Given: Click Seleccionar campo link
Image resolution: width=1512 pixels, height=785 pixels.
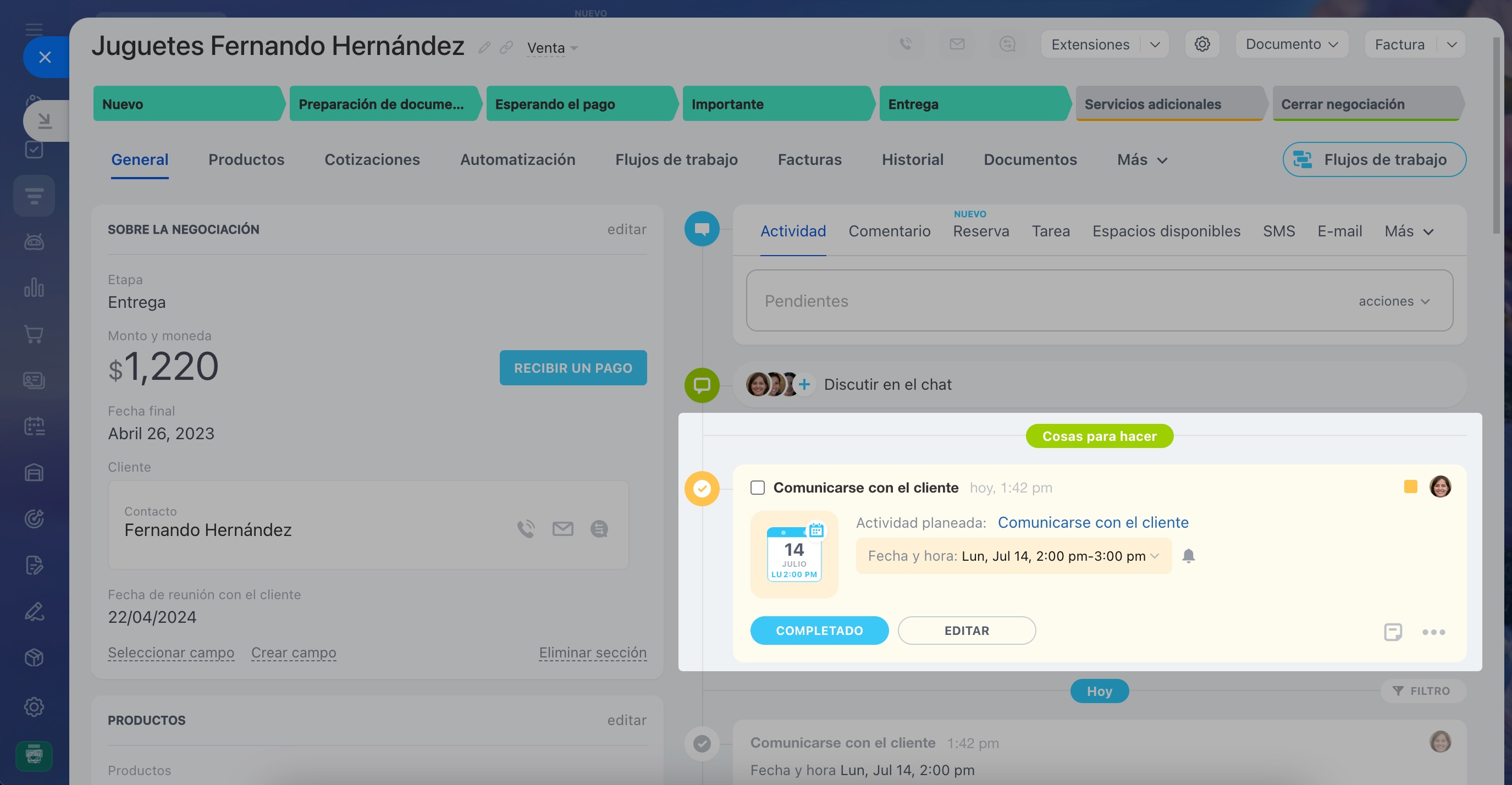Looking at the screenshot, I should click(x=171, y=653).
